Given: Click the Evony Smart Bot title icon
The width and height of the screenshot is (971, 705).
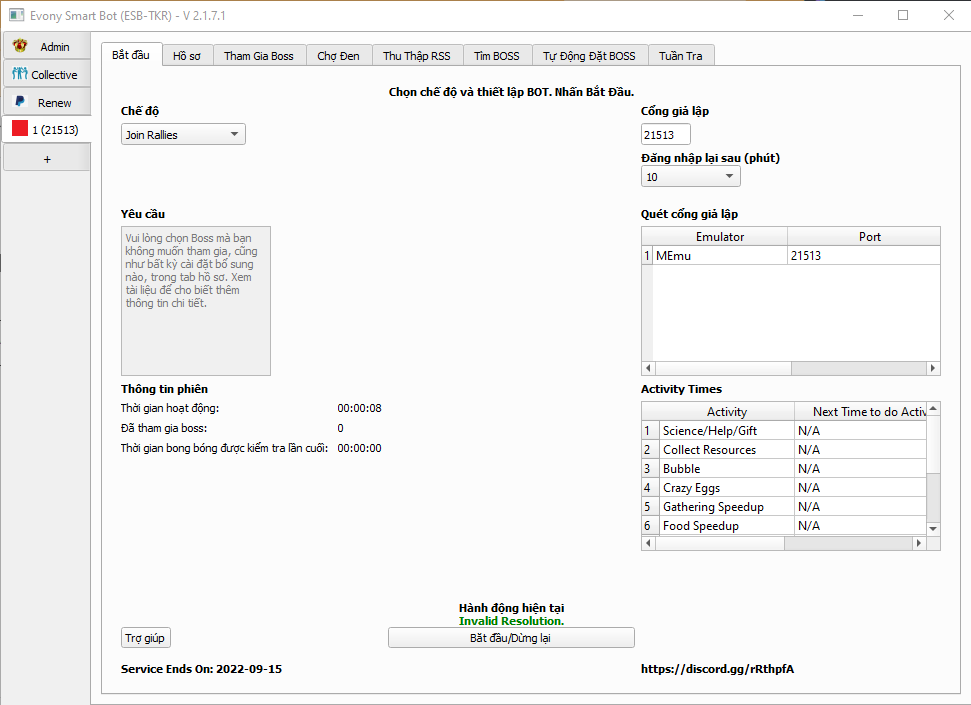Looking at the screenshot, I should tap(15, 15).
